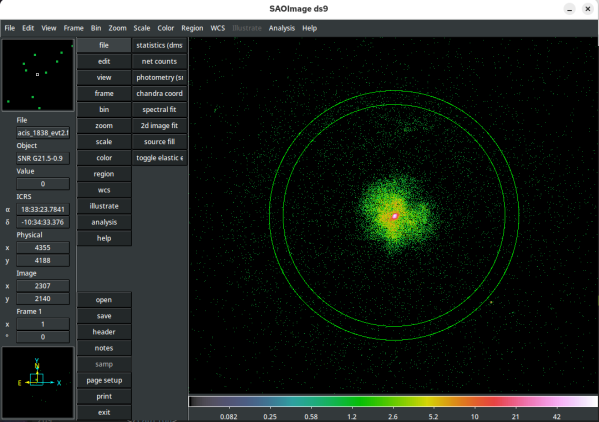
Task: Select the 'wcs' buttonbar category
Action: click(104, 190)
